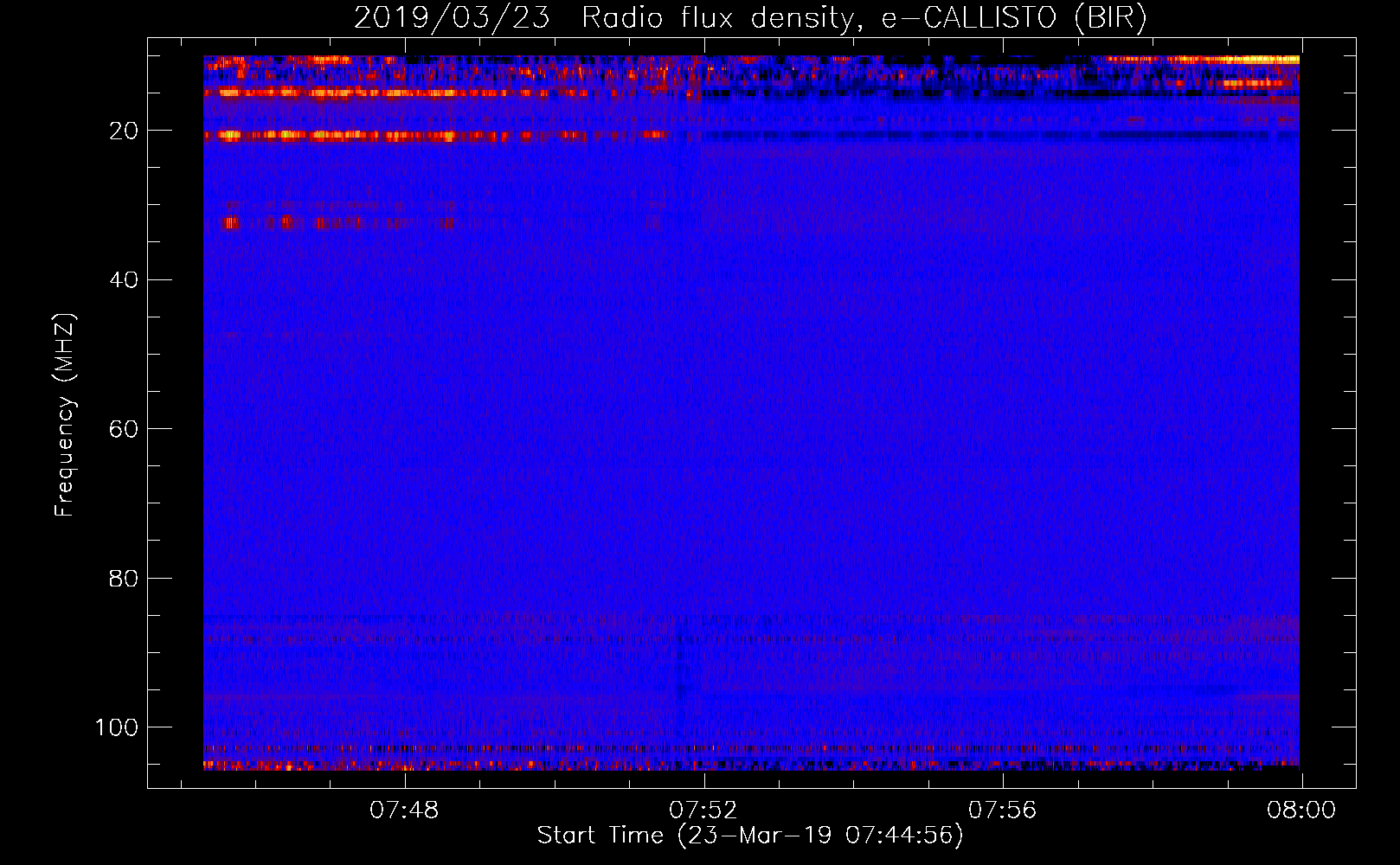The image size is (1400, 865).
Task: Click the 20 MHz frequency tick label
Action: coord(125,131)
